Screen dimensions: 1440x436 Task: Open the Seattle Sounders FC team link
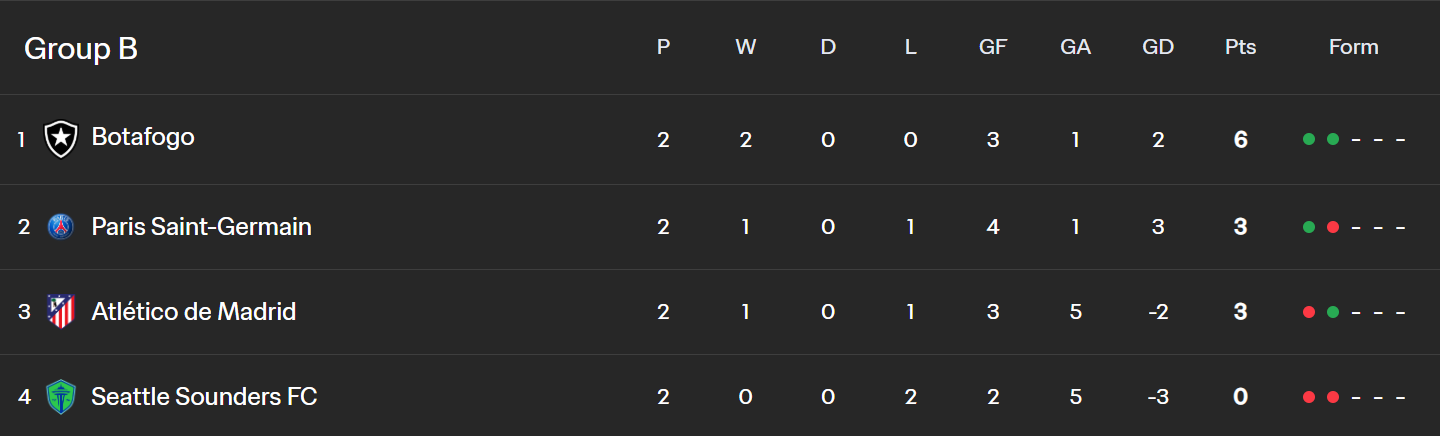(204, 397)
